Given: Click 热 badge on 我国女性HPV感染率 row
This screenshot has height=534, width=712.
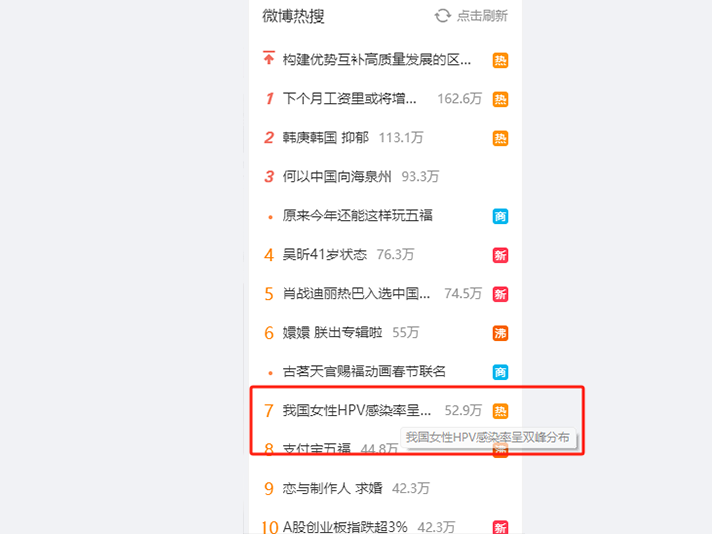Looking at the screenshot, I should 500,411.
